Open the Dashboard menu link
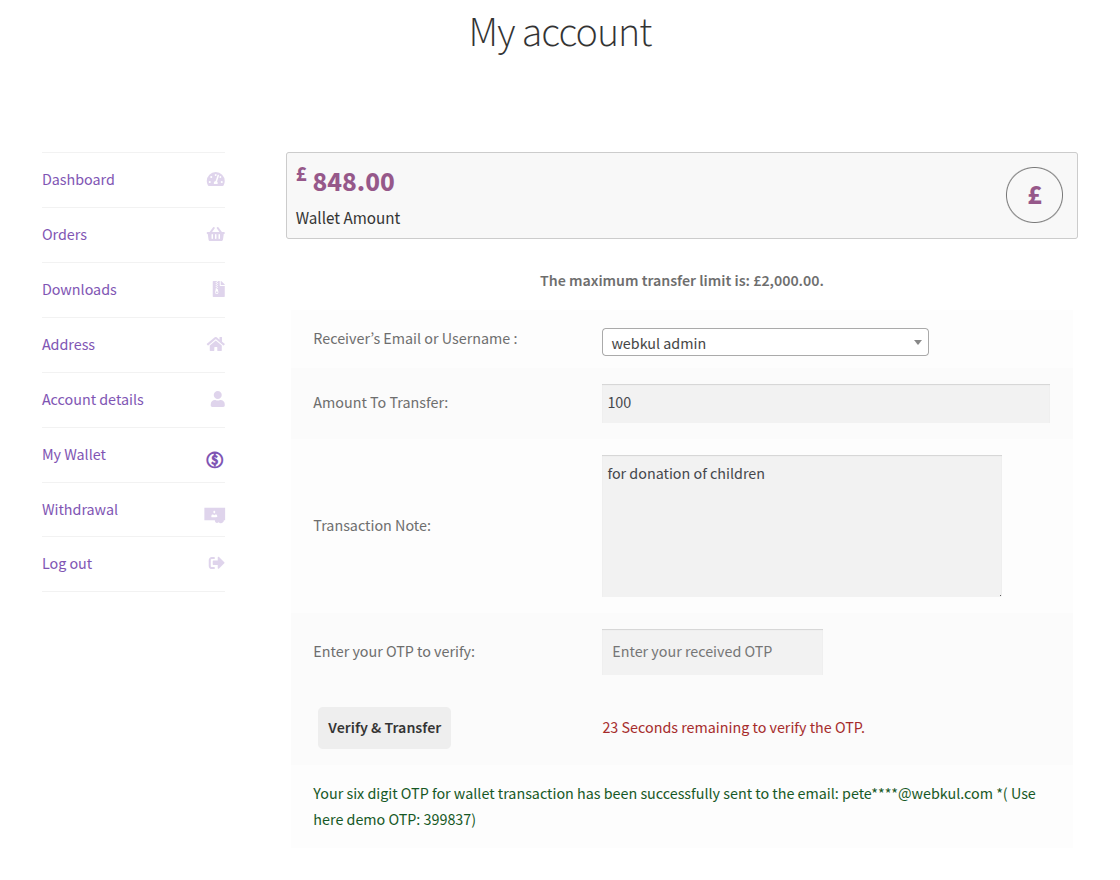This screenshot has width=1120, height=880. pos(78,180)
